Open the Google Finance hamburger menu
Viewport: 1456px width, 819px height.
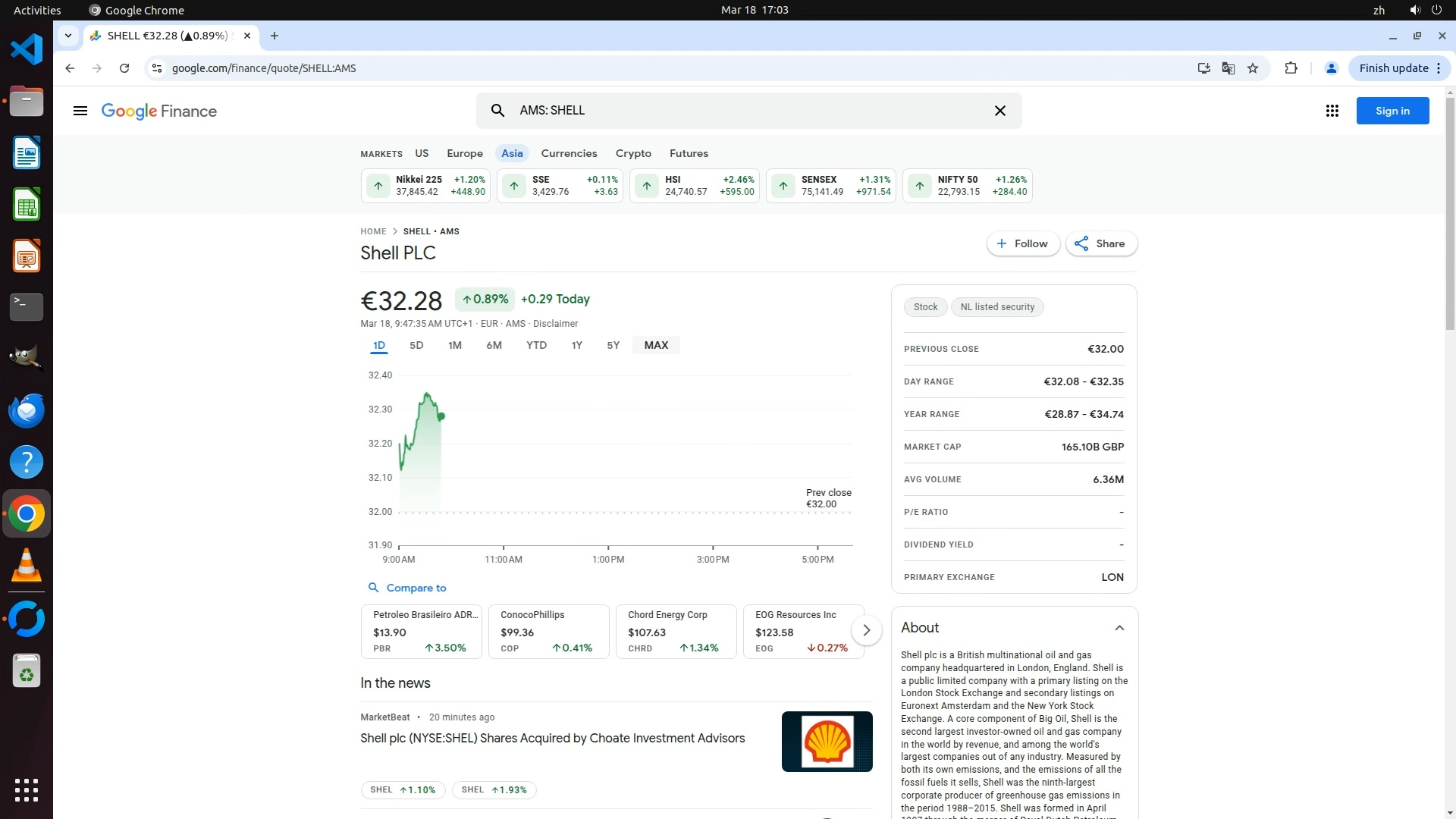[80, 111]
